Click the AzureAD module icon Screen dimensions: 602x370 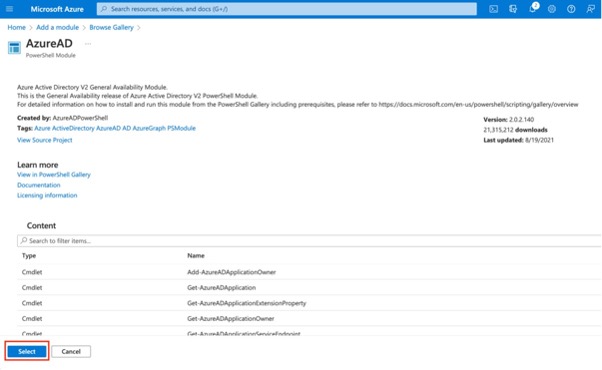[x=14, y=48]
